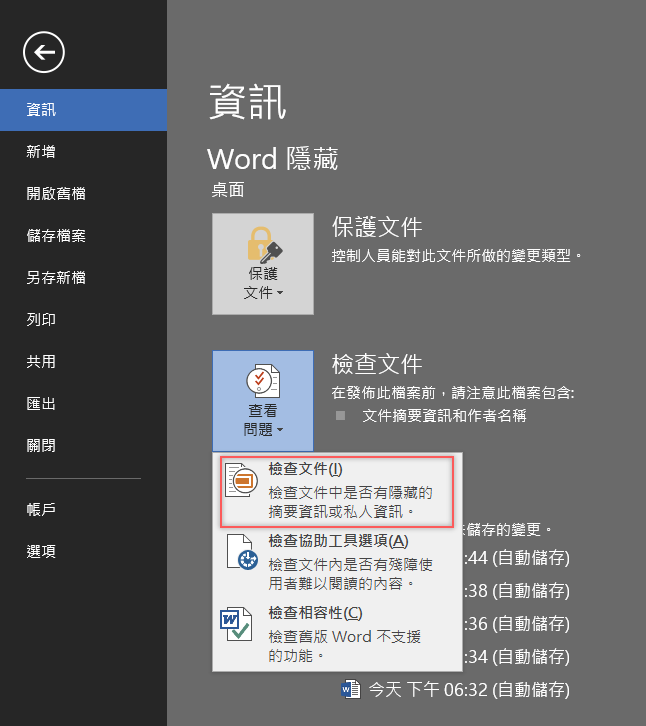The height and width of the screenshot is (726, 646).
Task: Click the compatibility checker Word icon
Action: tap(237, 624)
